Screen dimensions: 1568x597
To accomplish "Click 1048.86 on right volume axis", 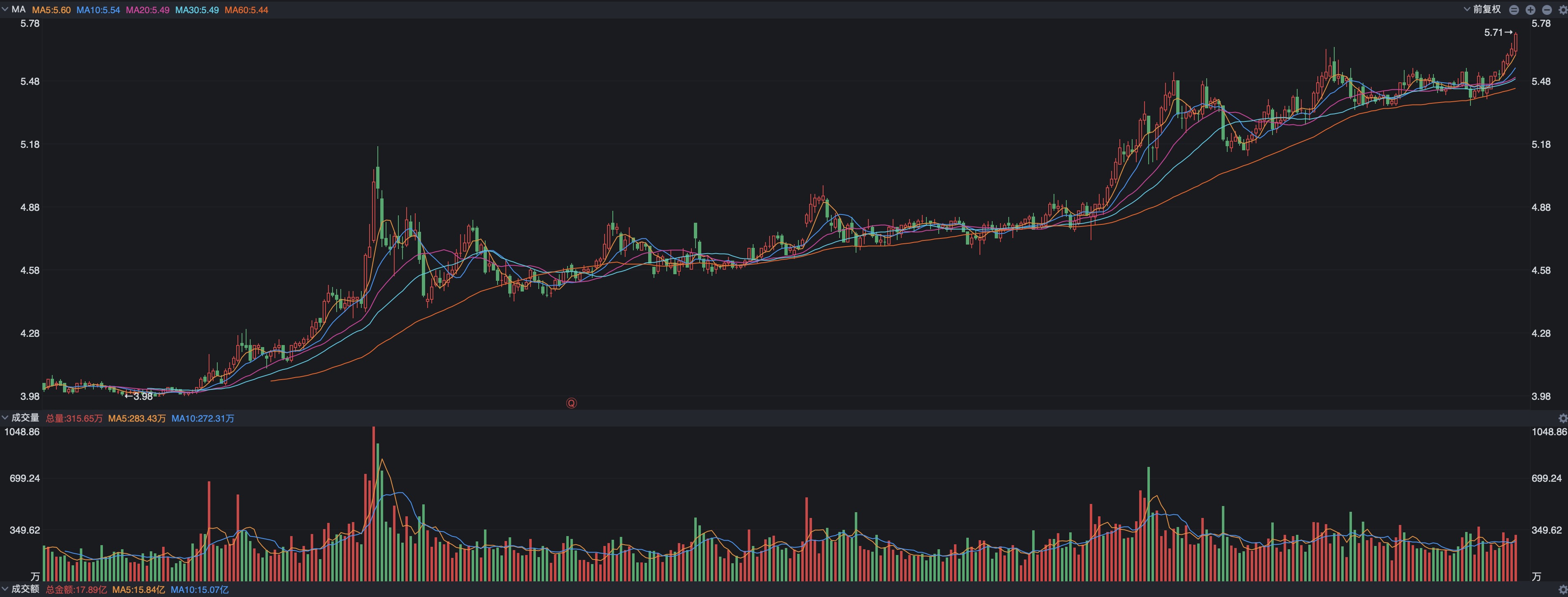I will (x=1549, y=432).
